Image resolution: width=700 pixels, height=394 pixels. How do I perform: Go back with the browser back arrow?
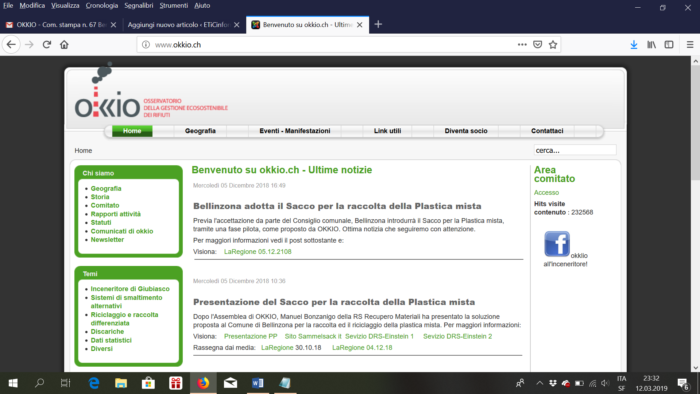pyautogui.click(x=11, y=45)
